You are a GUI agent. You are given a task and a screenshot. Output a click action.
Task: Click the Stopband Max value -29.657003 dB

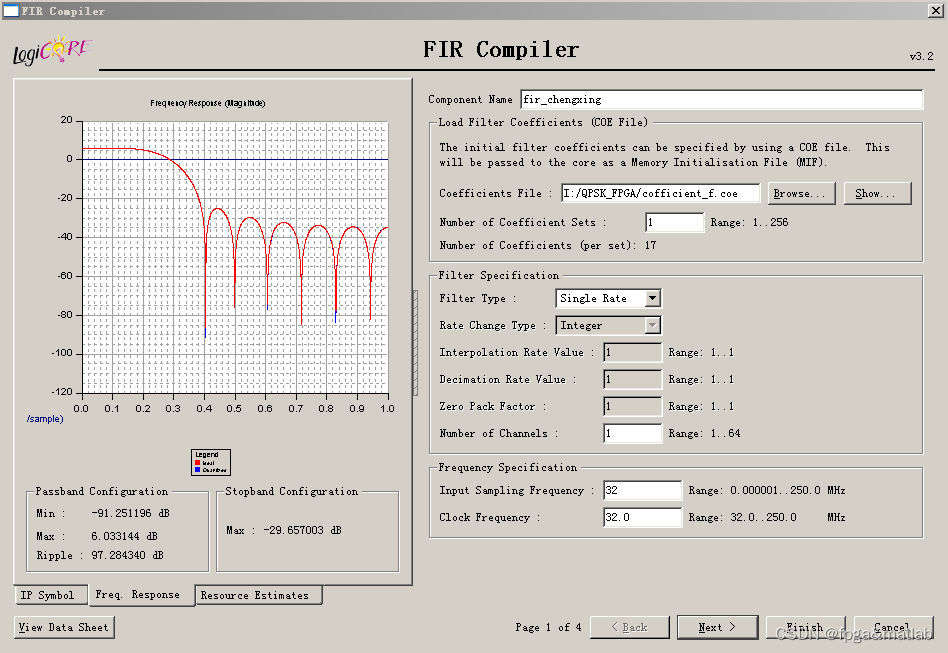pyautogui.click(x=302, y=530)
